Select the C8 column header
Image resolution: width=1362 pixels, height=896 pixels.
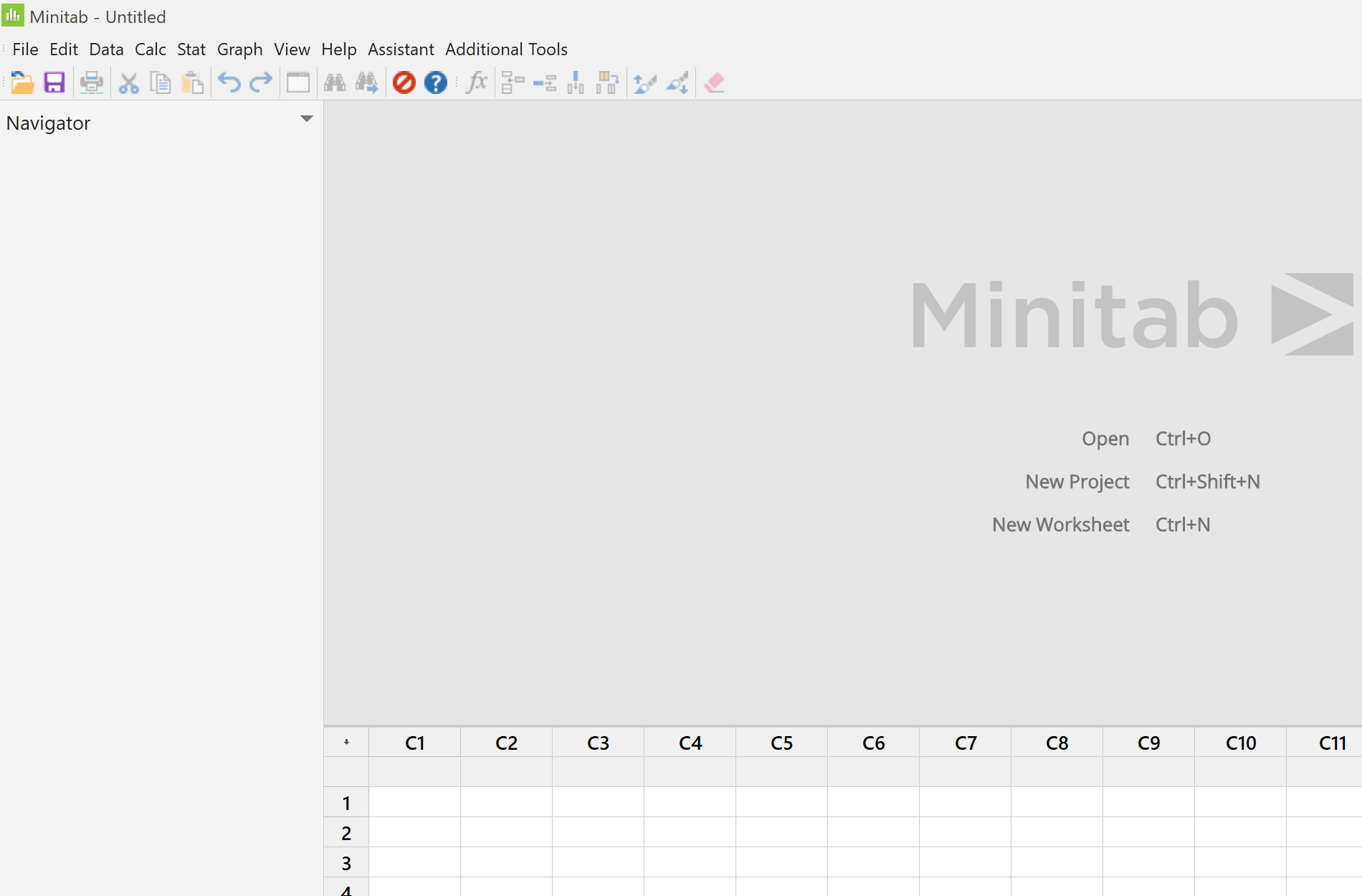pos(1057,743)
